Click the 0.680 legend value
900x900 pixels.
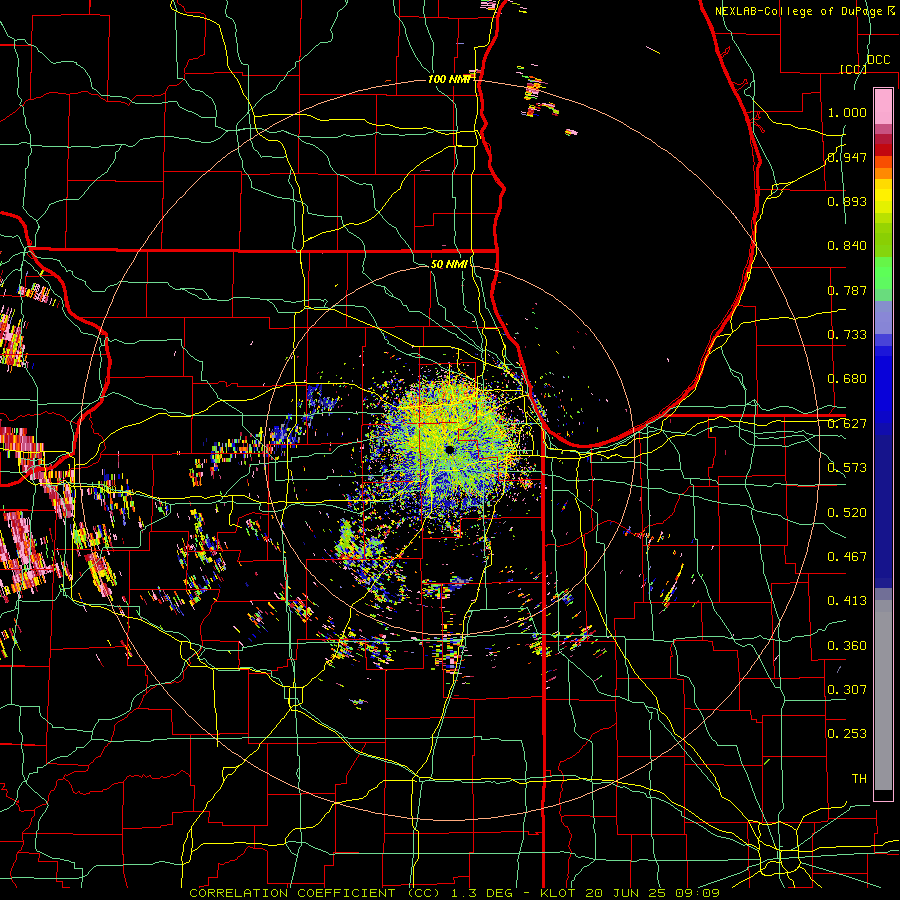(x=847, y=379)
